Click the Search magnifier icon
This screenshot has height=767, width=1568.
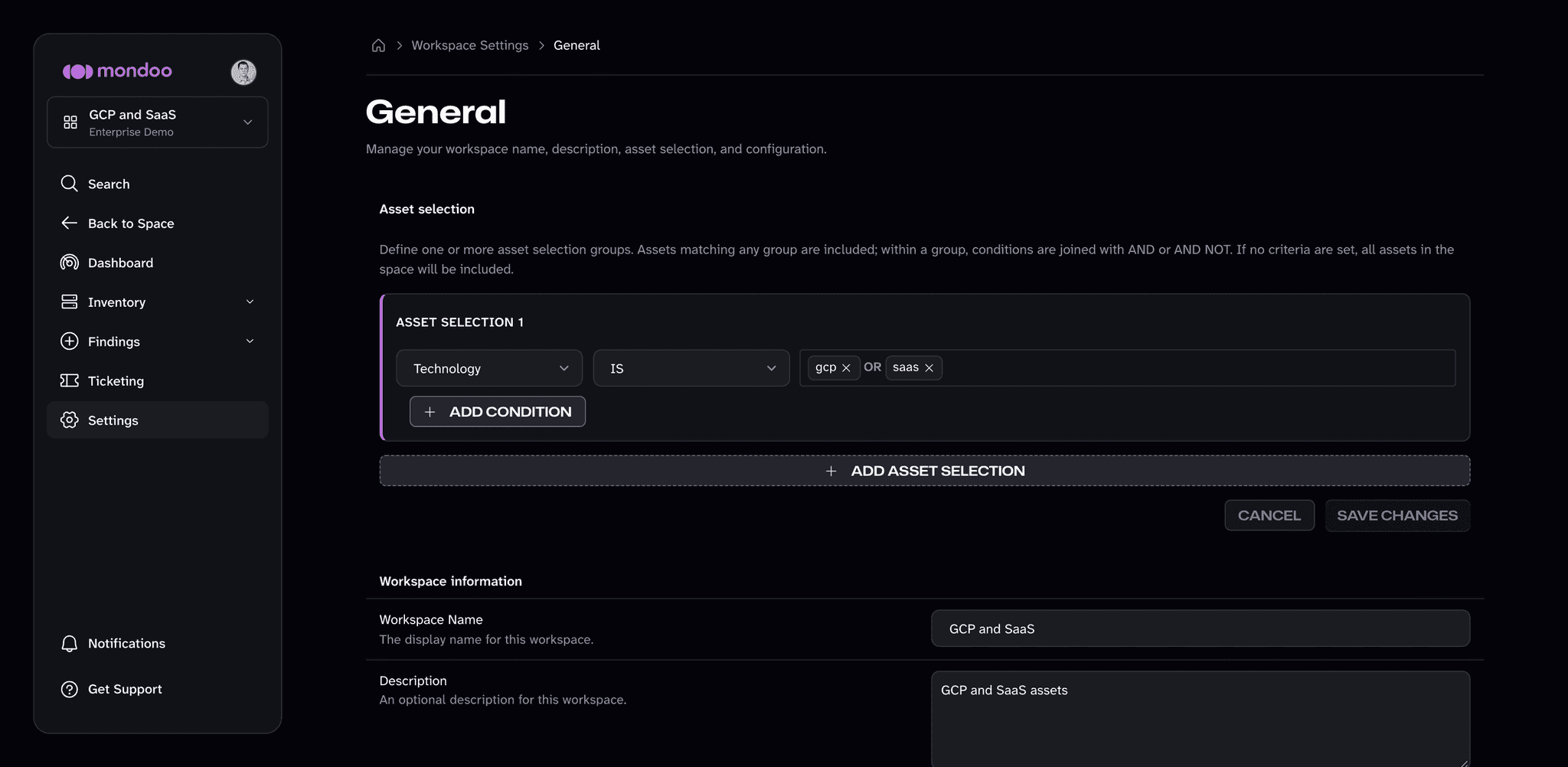pos(70,184)
